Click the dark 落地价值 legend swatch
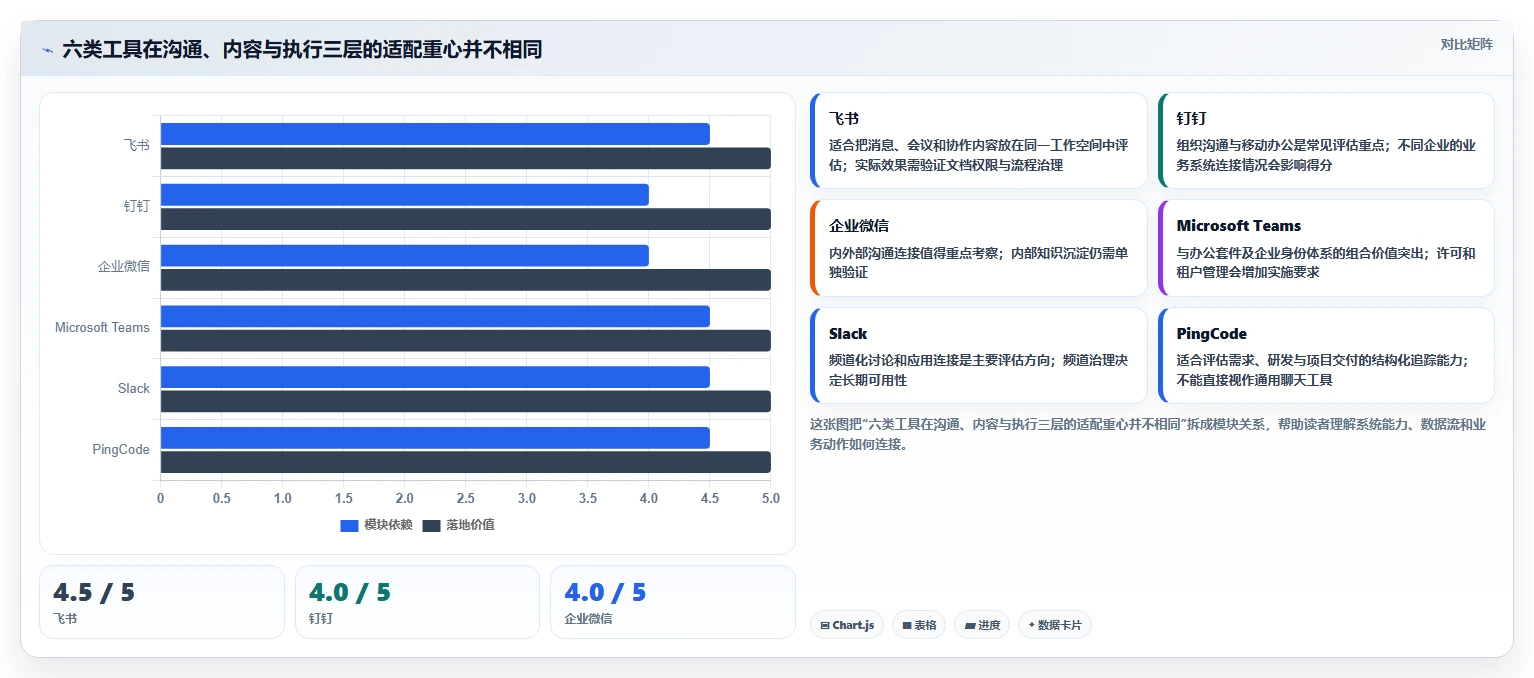This screenshot has width=1534, height=678. click(x=431, y=525)
